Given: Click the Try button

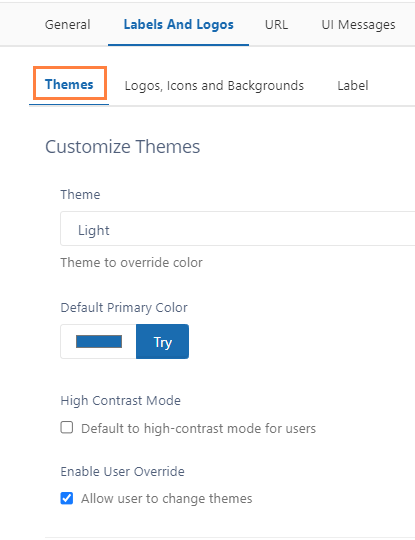Looking at the screenshot, I should [163, 342].
